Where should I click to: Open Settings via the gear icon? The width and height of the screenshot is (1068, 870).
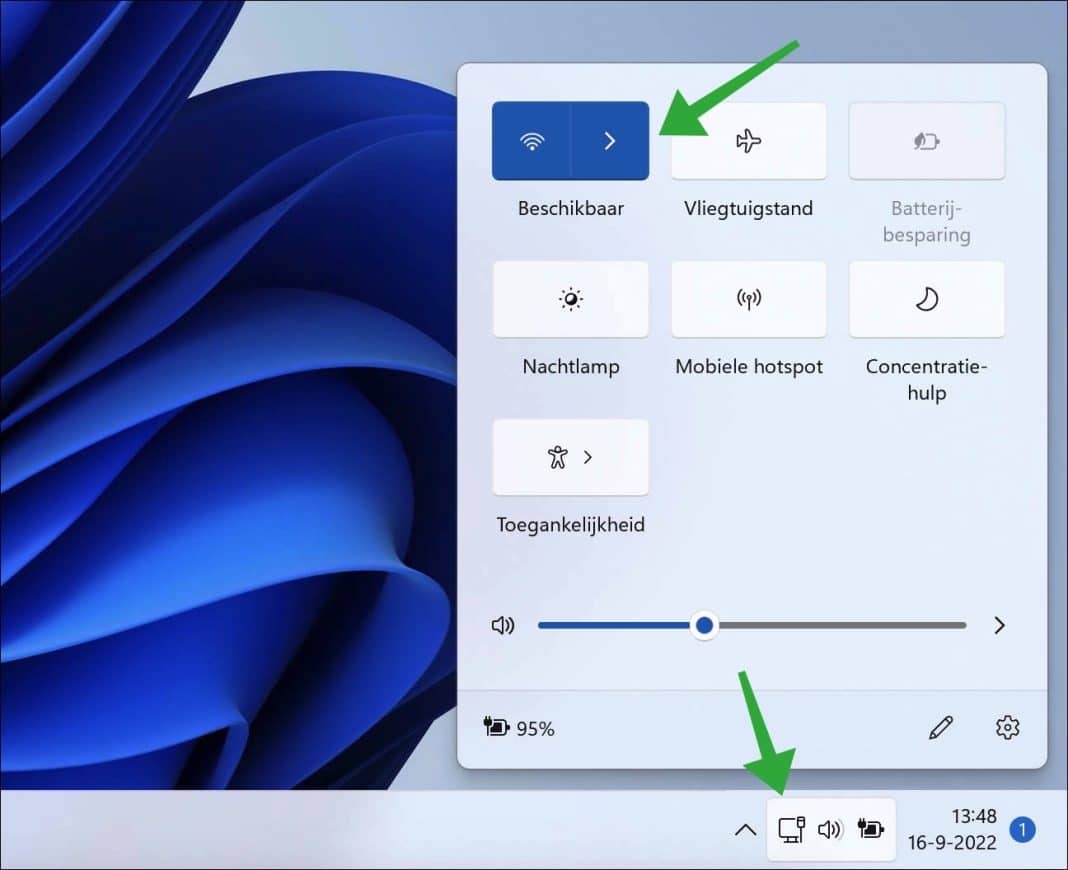click(x=1006, y=728)
